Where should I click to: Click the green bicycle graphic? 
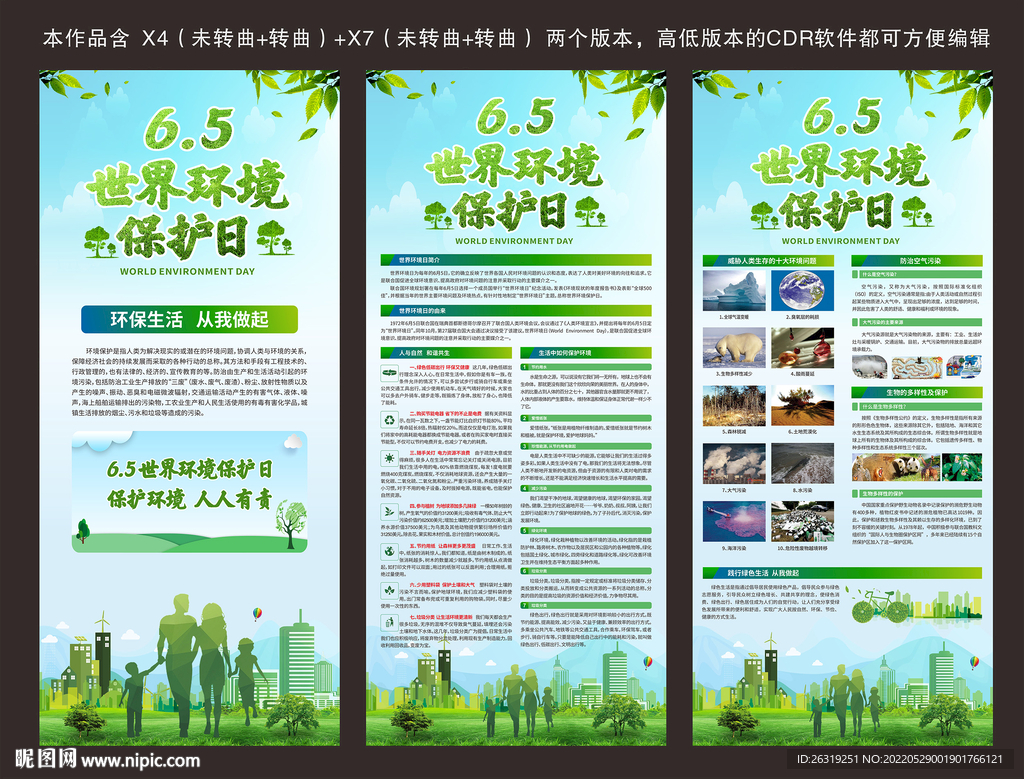(881, 605)
